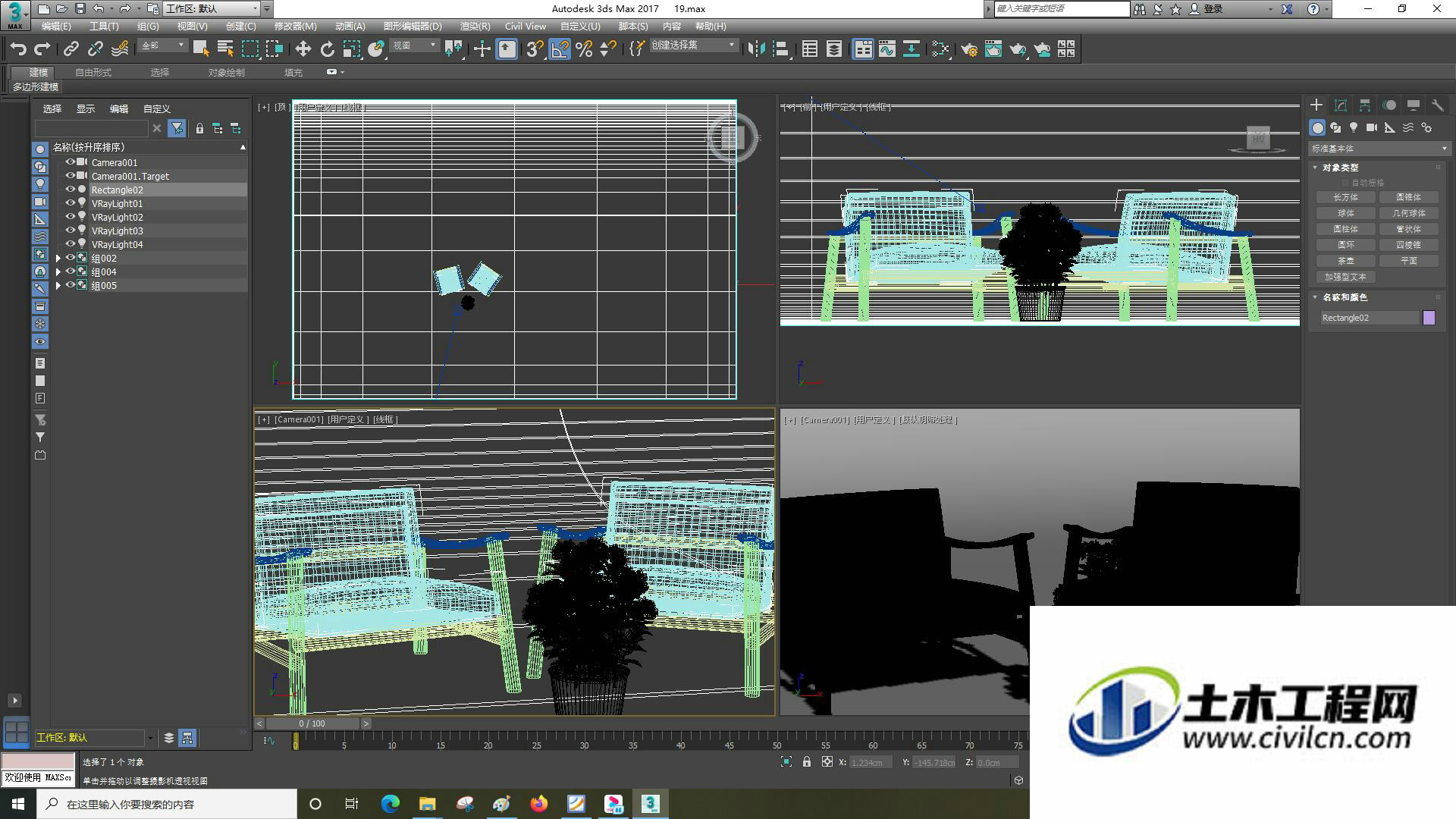The image size is (1456, 819).
Task: Activate the Select and Link tool
Action: pyautogui.click(x=71, y=49)
